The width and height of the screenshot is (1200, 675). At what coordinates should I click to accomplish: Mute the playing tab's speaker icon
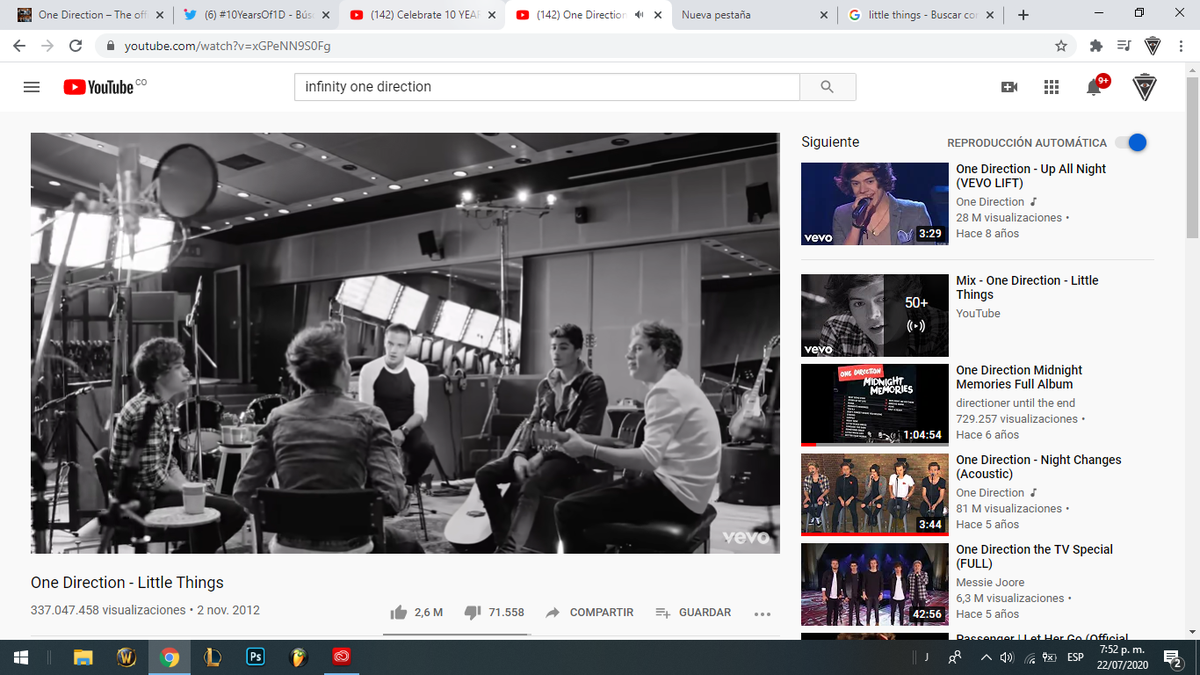[x=639, y=15]
